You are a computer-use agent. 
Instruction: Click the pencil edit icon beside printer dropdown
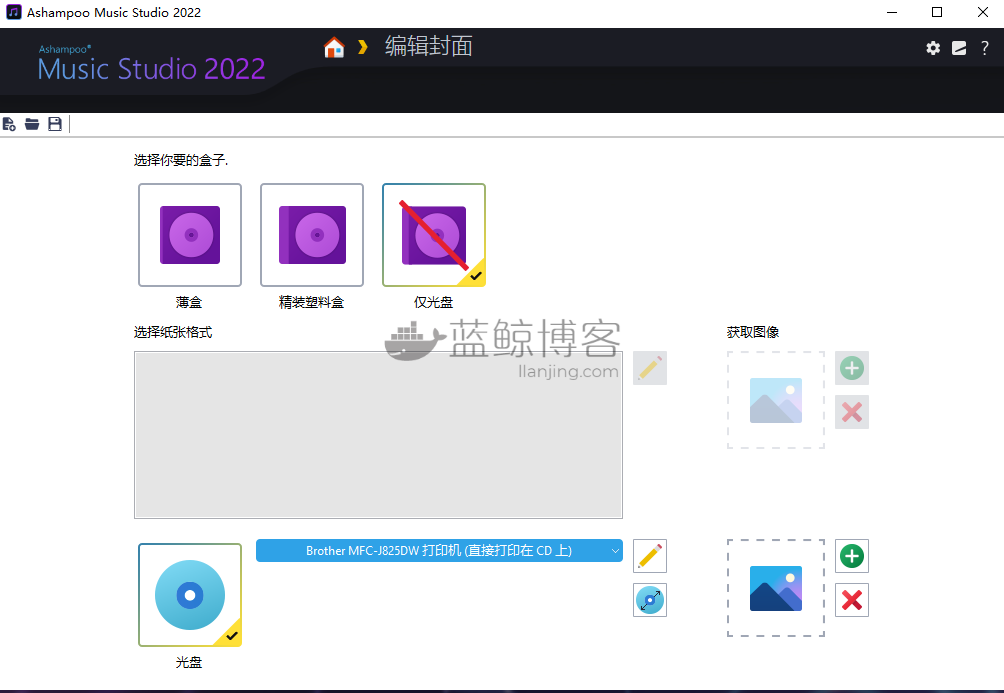click(650, 556)
